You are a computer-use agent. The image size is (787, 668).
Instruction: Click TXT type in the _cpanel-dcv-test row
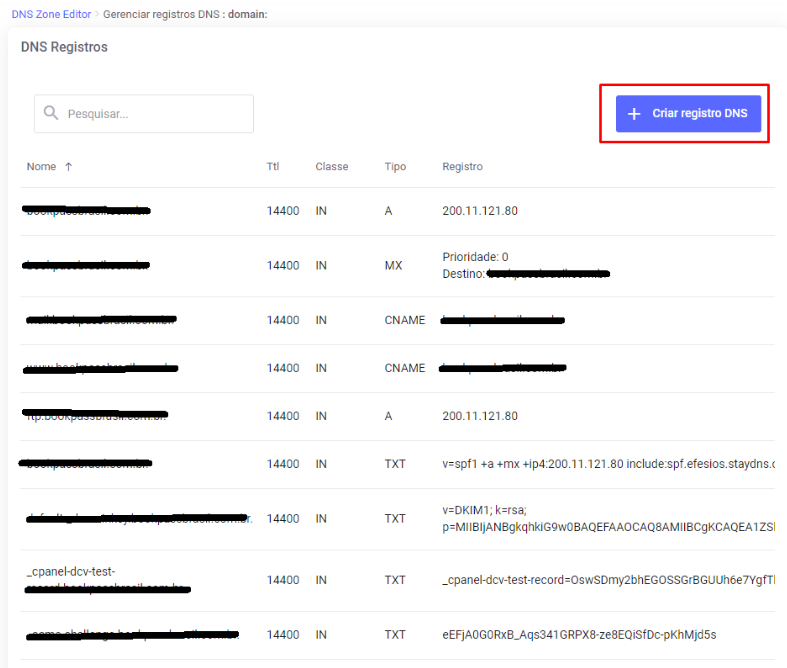(x=395, y=580)
